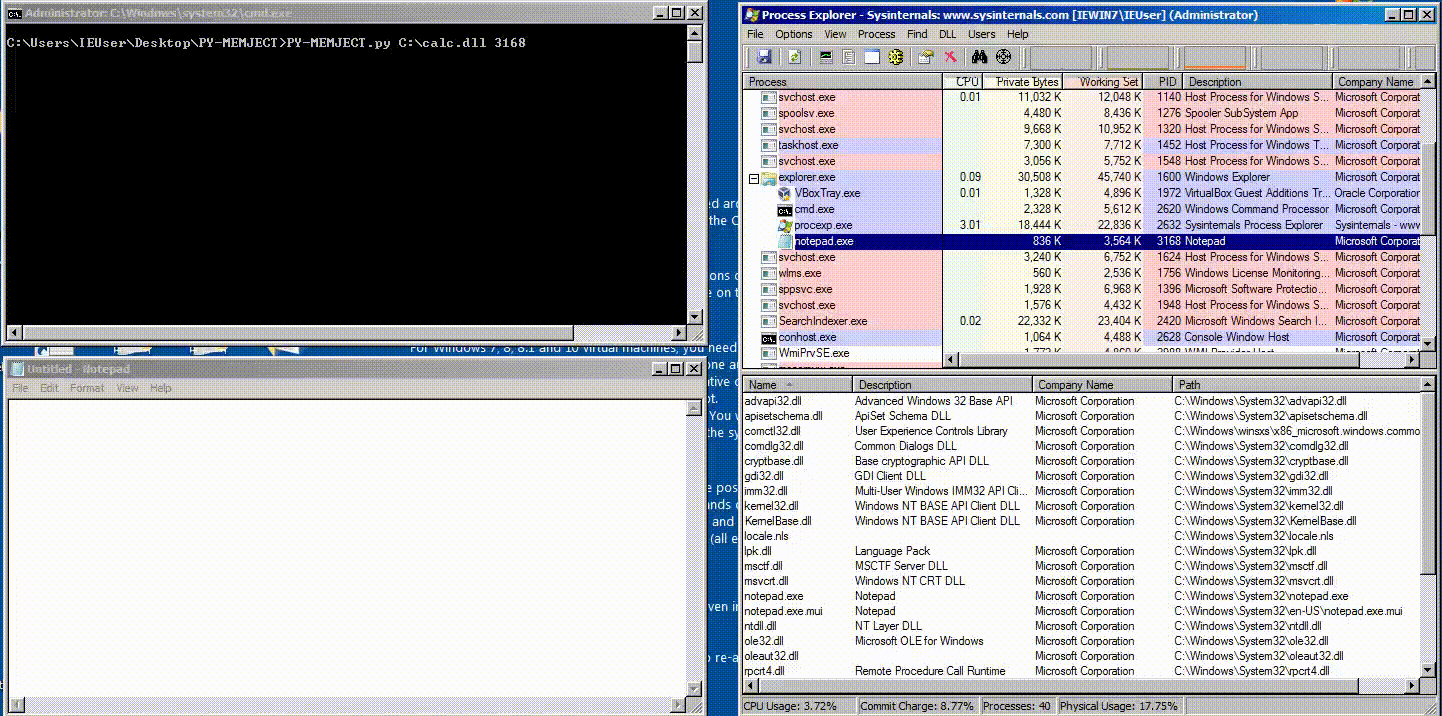Image resolution: width=1442 pixels, height=716 pixels.
Task: Click the taskhost.exe process row icon
Action: (x=769, y=145)
